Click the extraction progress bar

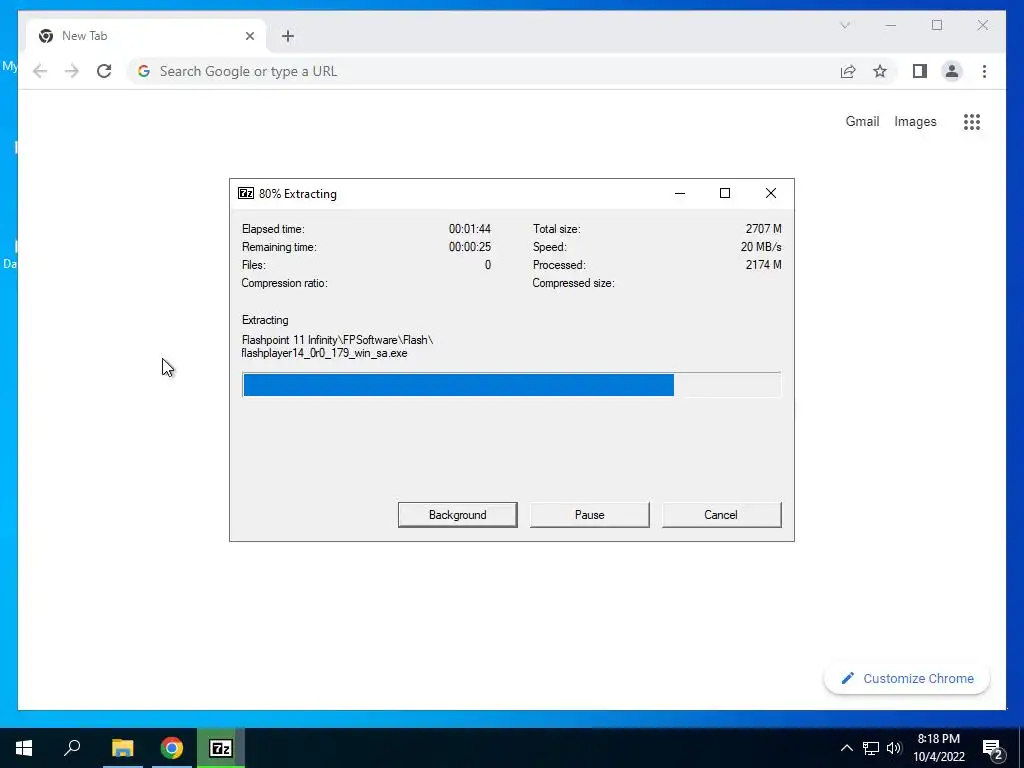511,385
